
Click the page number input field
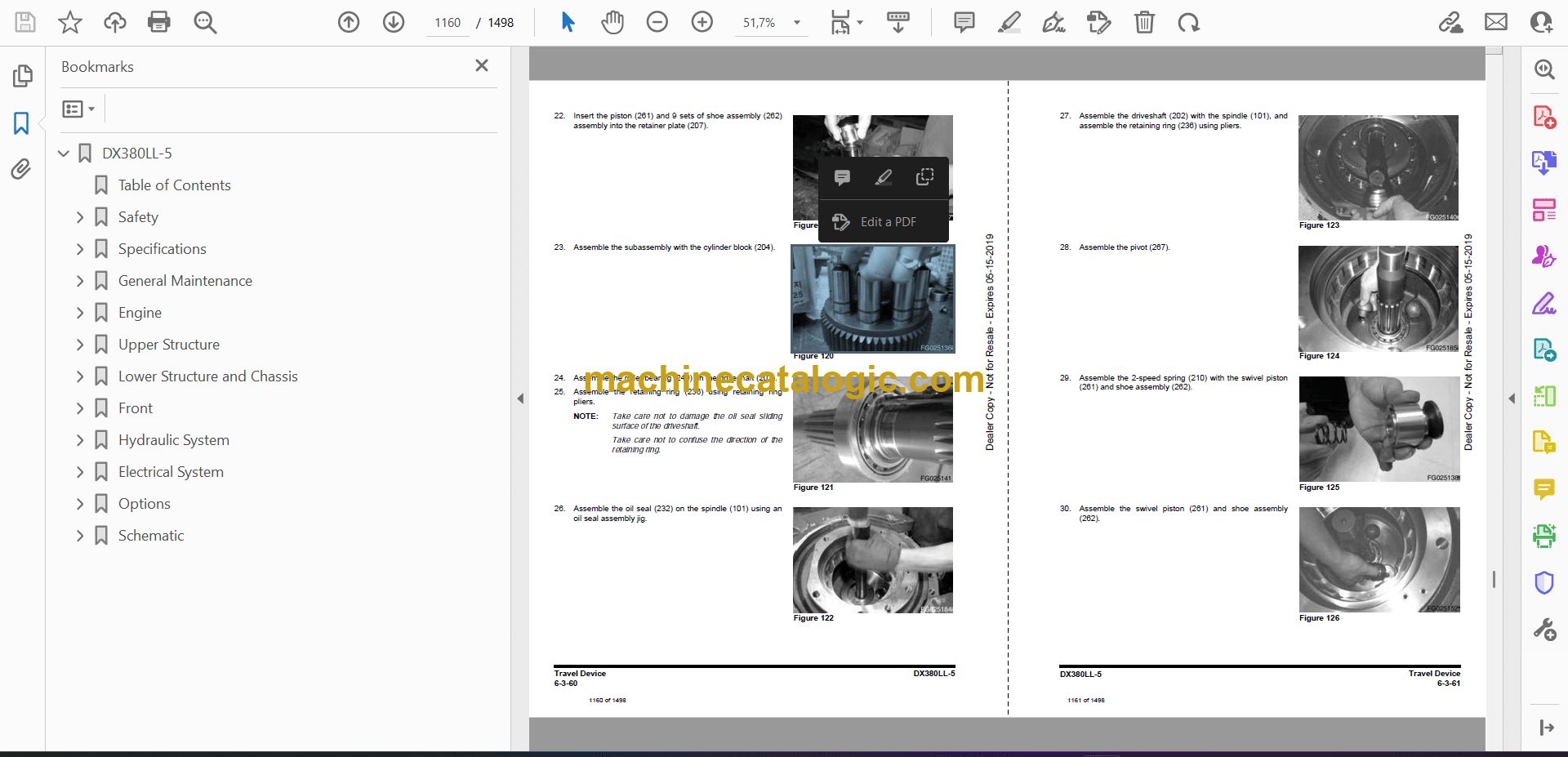tap(448, 23)
